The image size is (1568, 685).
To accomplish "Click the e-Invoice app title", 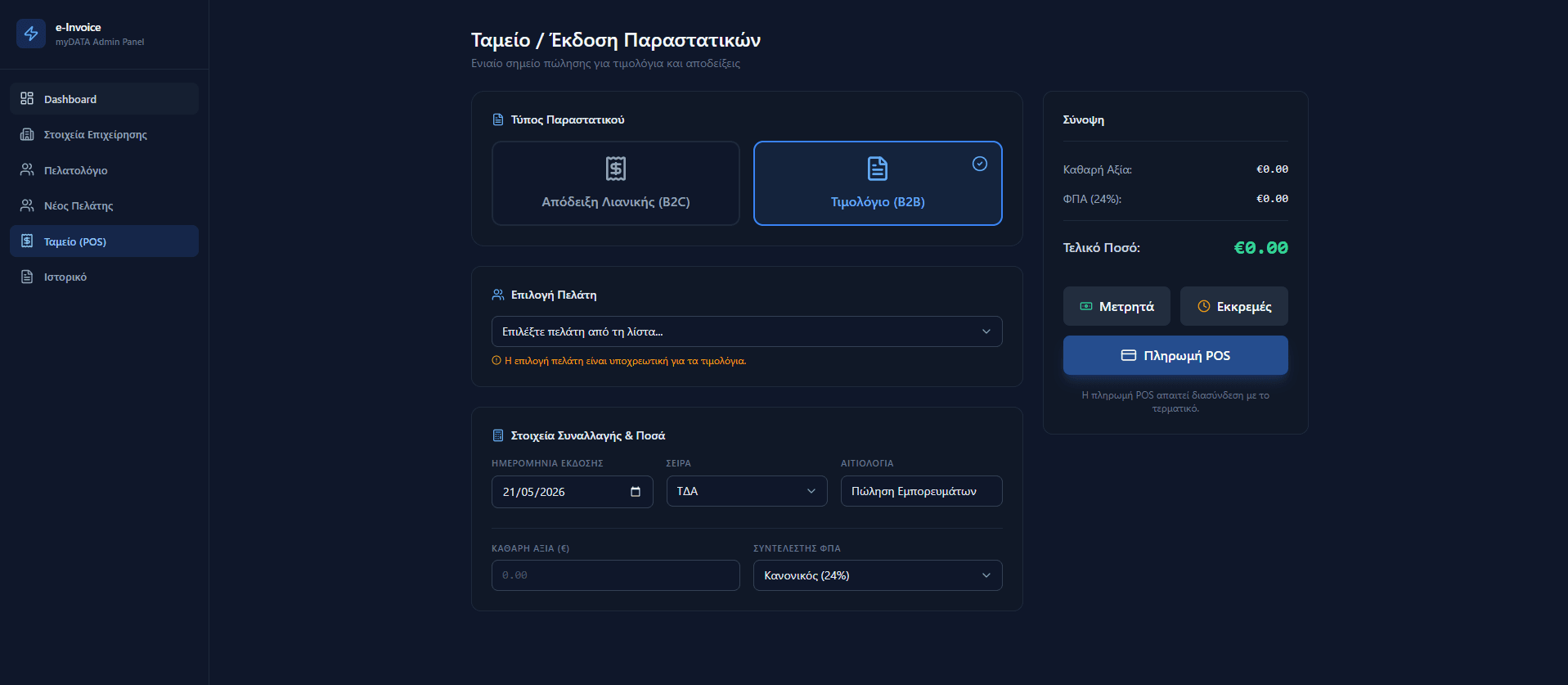I will click(79, 27).
